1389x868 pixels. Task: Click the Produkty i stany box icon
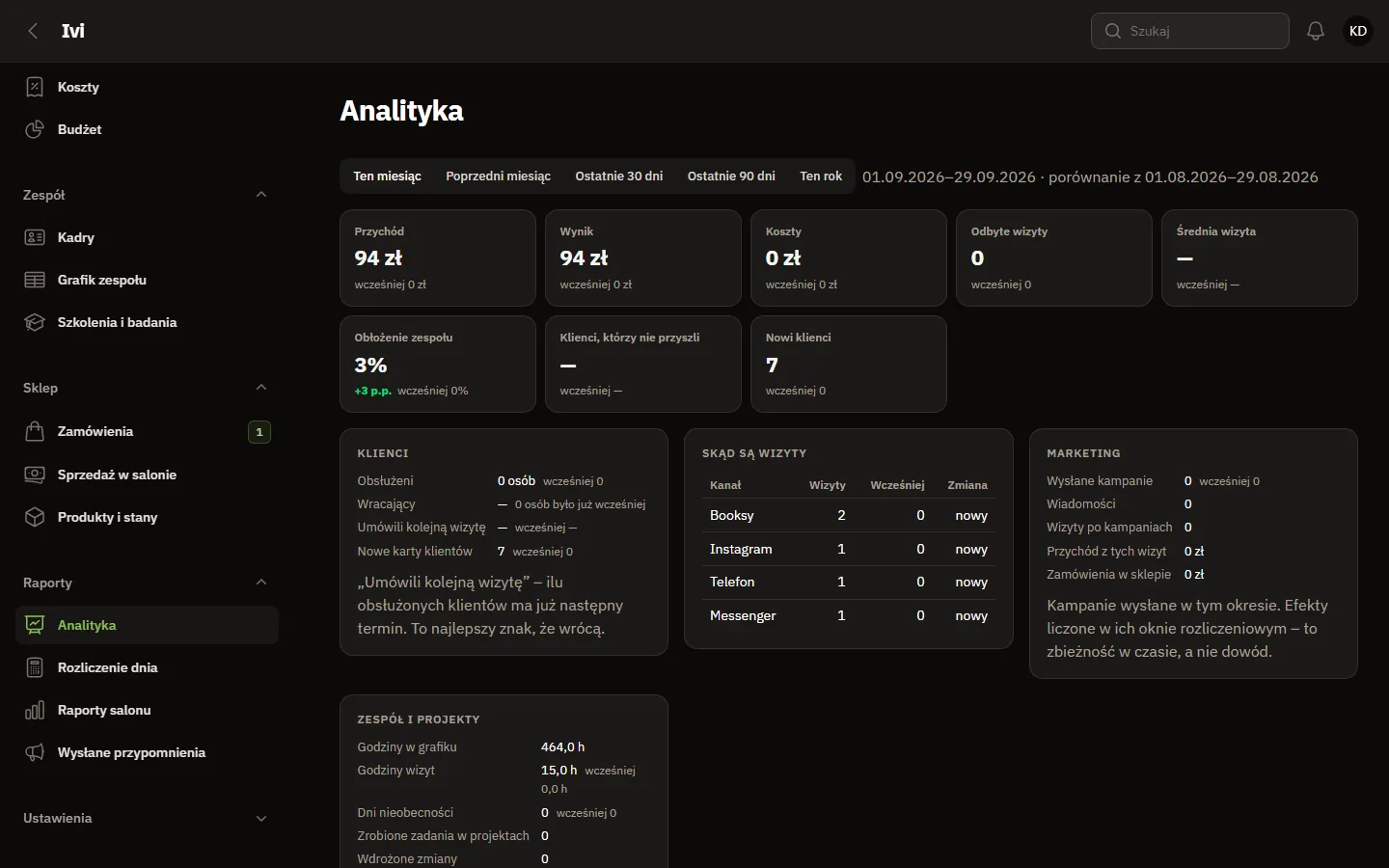[35, 517]
